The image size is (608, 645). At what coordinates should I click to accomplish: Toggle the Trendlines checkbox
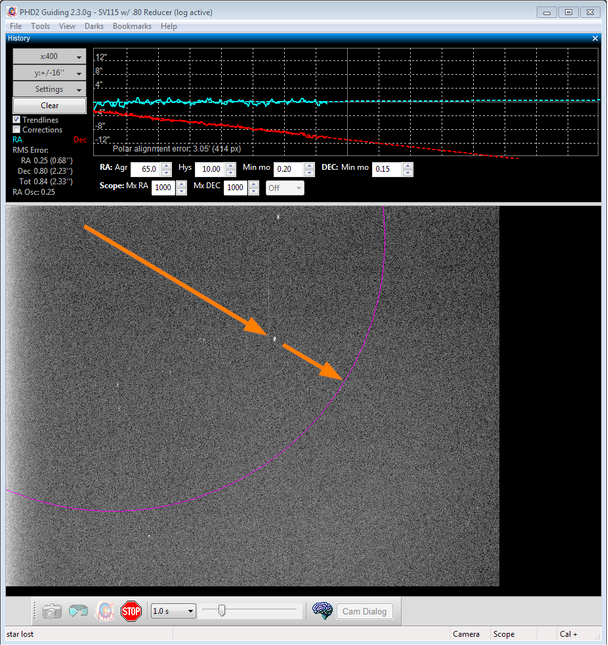coord(16,120)
